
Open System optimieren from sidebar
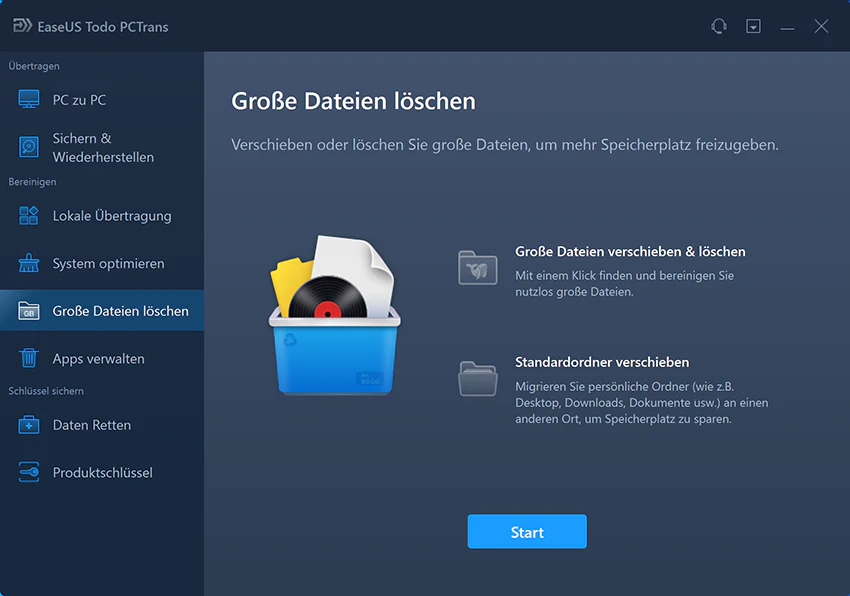108,264
